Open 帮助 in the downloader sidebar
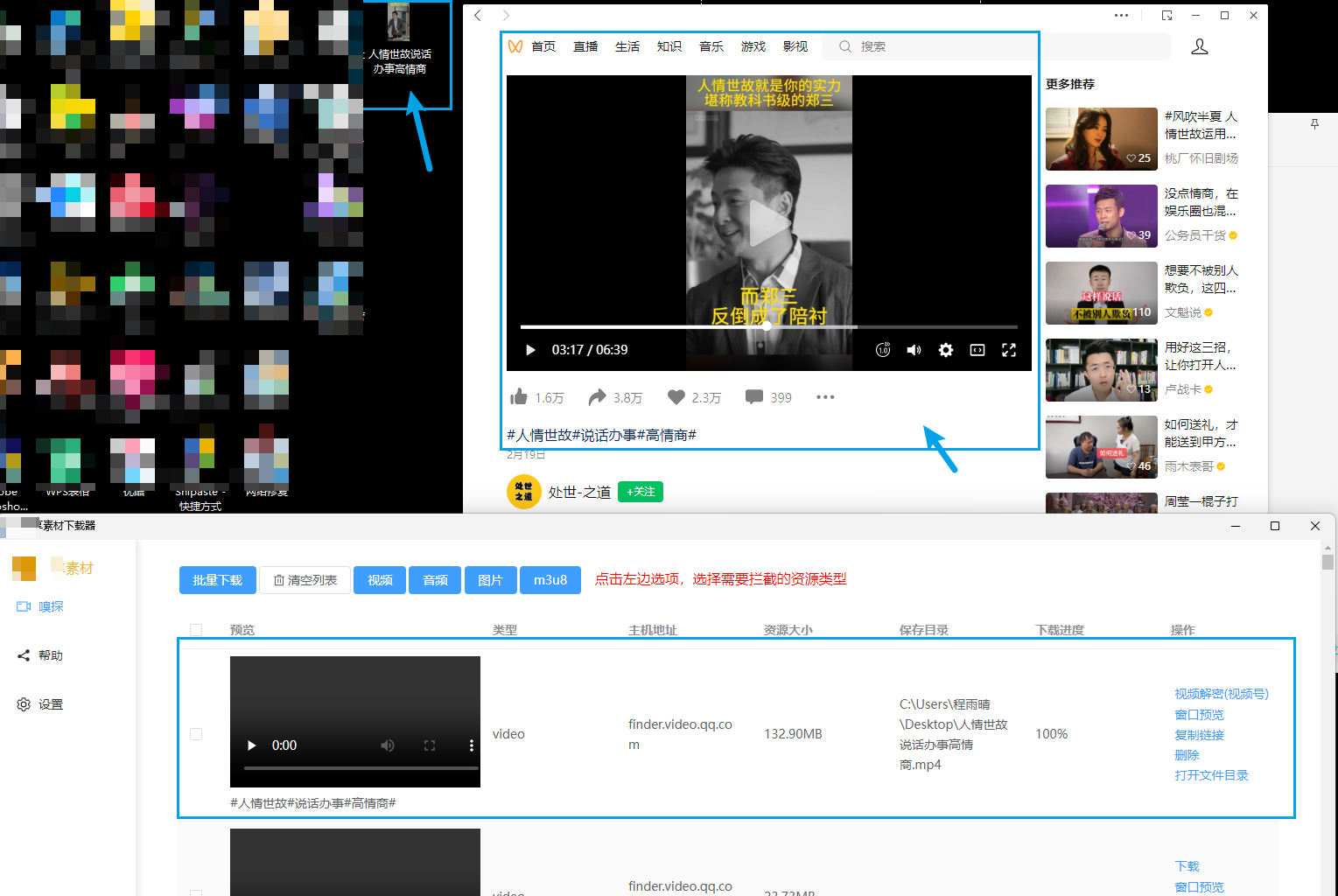Viewport: 1338px width, 896px height. 41,655
